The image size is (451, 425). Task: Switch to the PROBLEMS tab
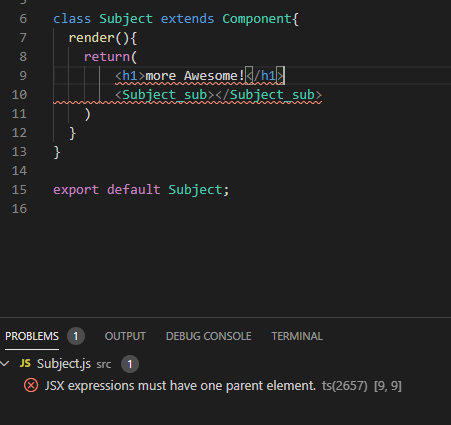click(32, 336)
